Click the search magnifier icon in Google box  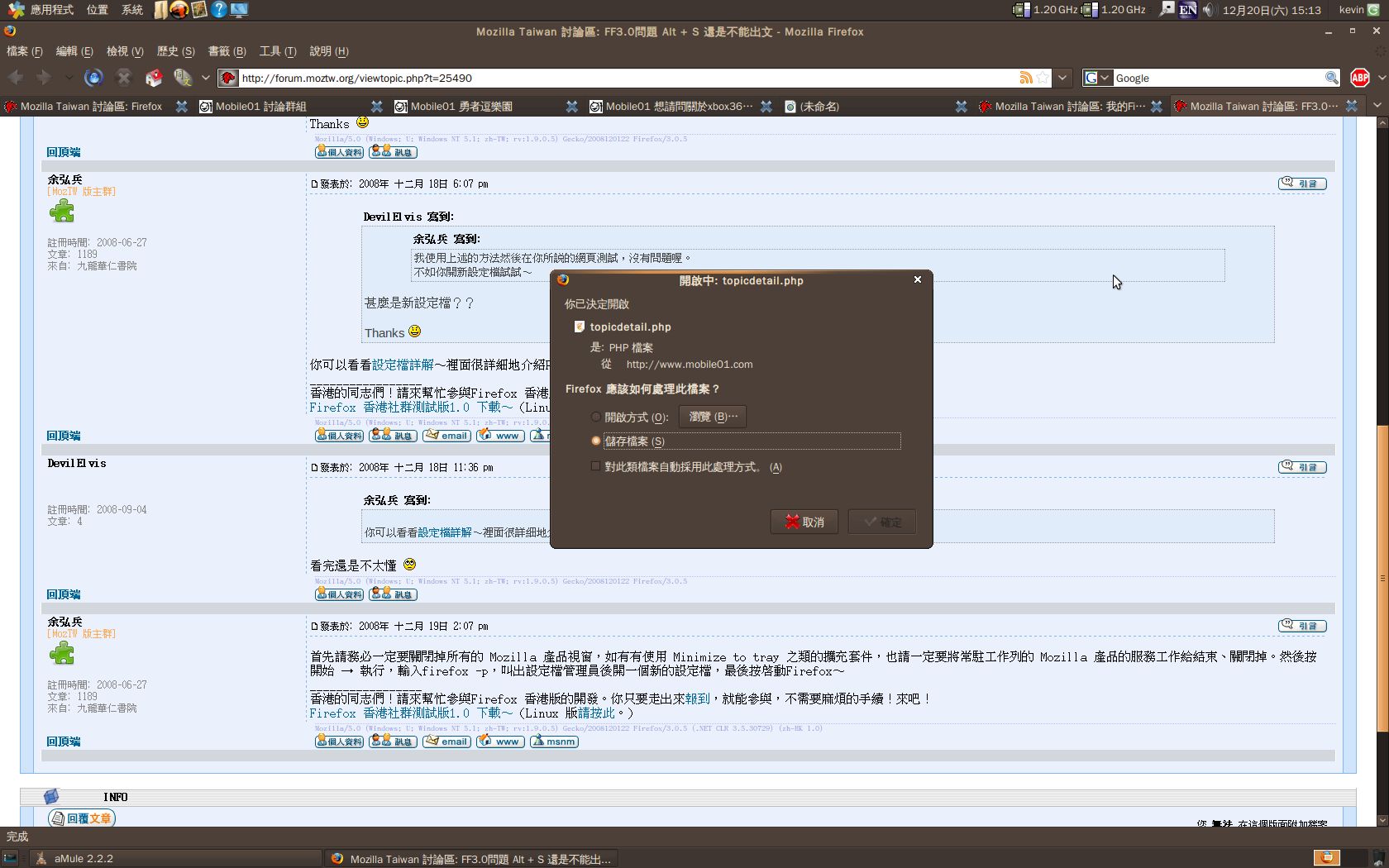point(1331,78)
